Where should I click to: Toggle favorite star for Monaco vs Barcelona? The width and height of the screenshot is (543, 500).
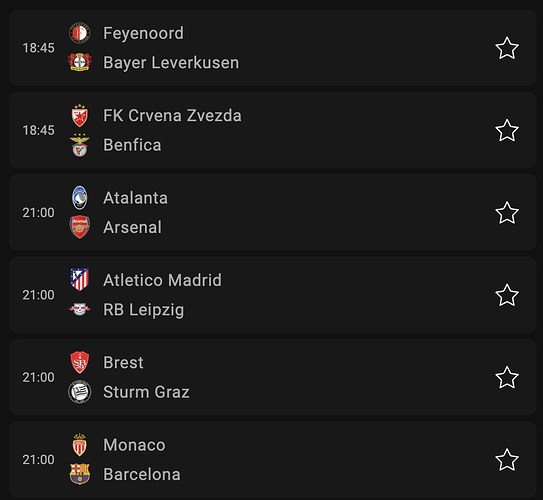(x=507, y=460)
